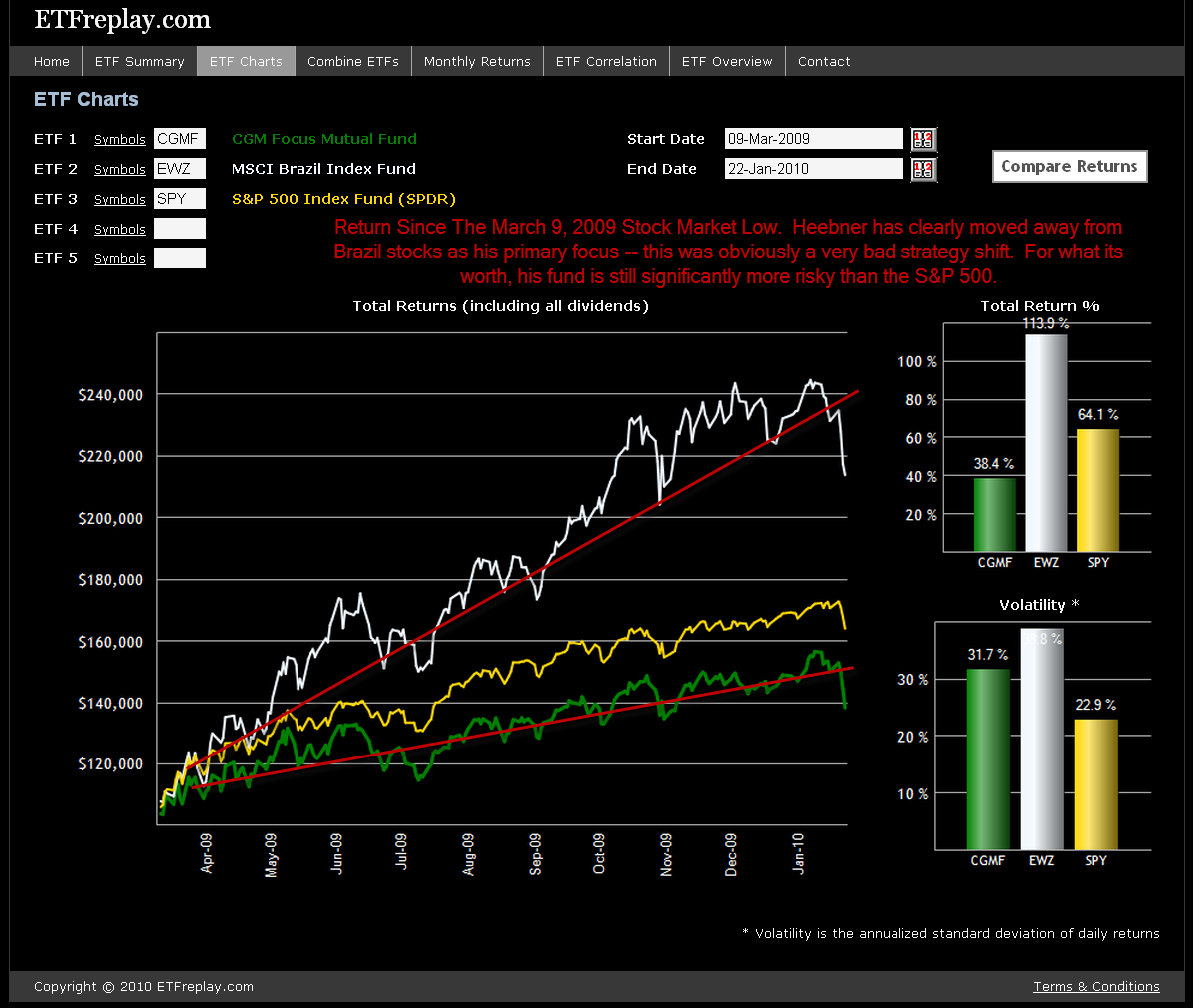Focus the ETF 1 symbol field containing CGMF

(x=180, y=139)
